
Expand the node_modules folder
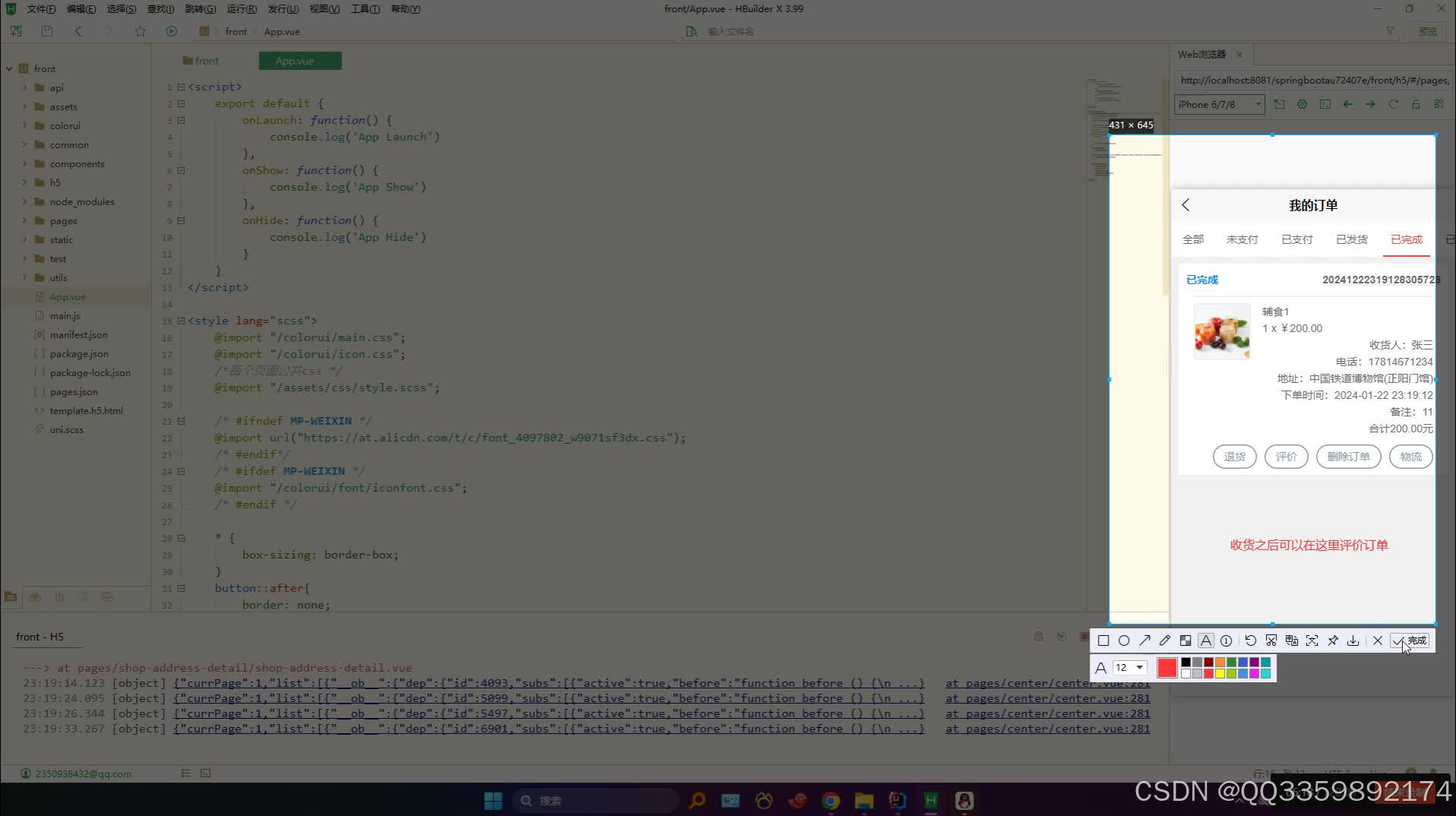point(25,201)
